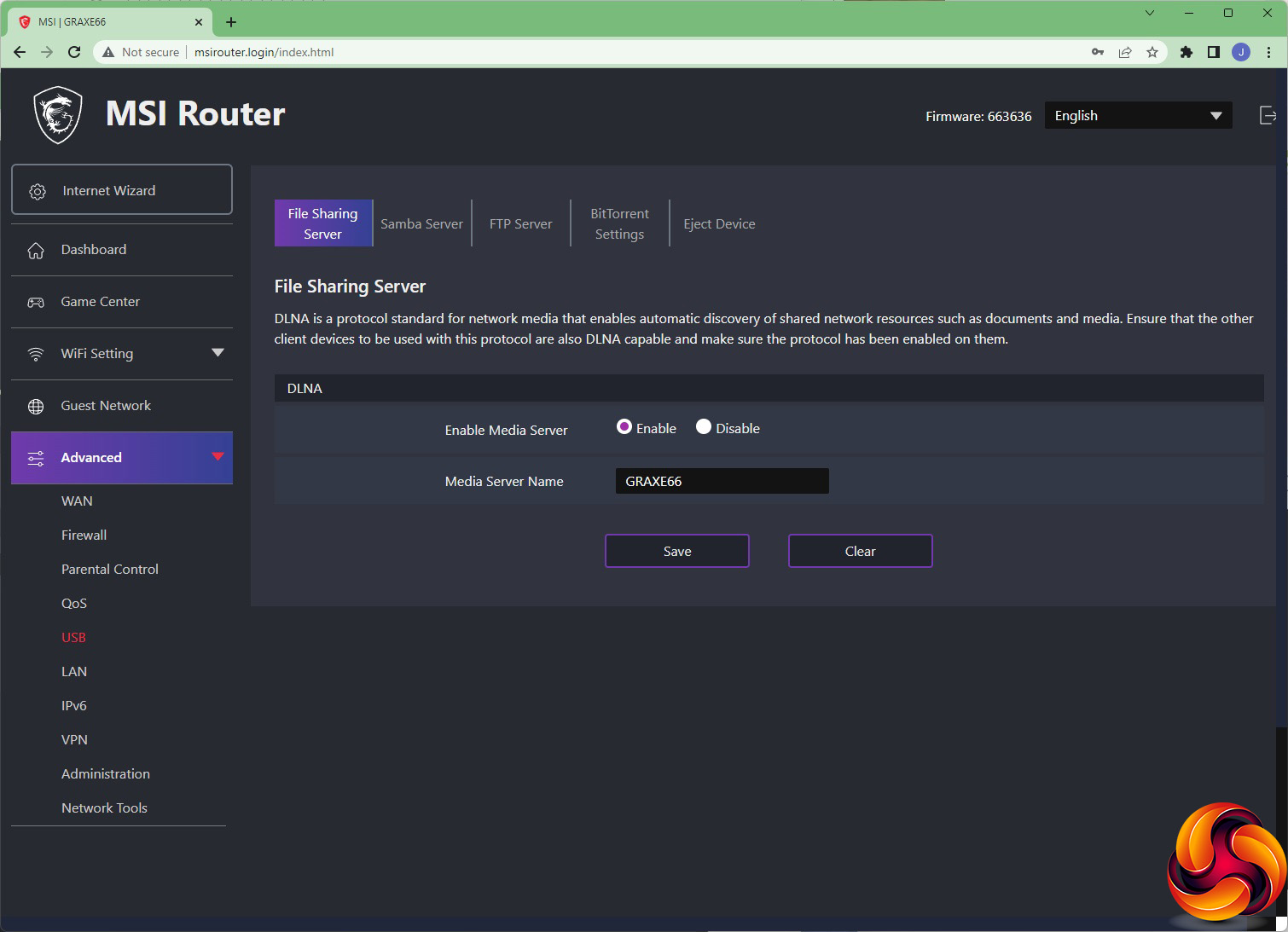Viewport: 1288px width, 932px height.
Task: Select the Enable radio button for media server
Action: tap(624, 427)
